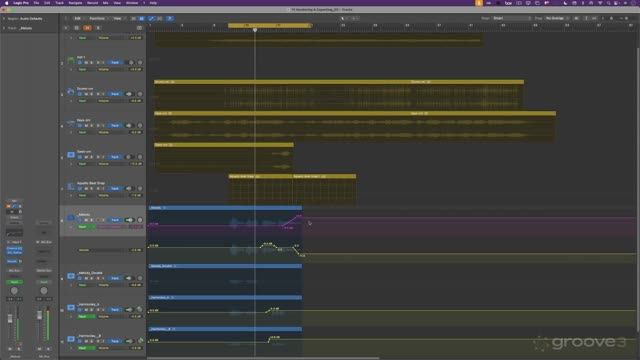640x360 pixels.
Task: Expand the Track _Melody inspector section
Action: (x=4, y=28)
